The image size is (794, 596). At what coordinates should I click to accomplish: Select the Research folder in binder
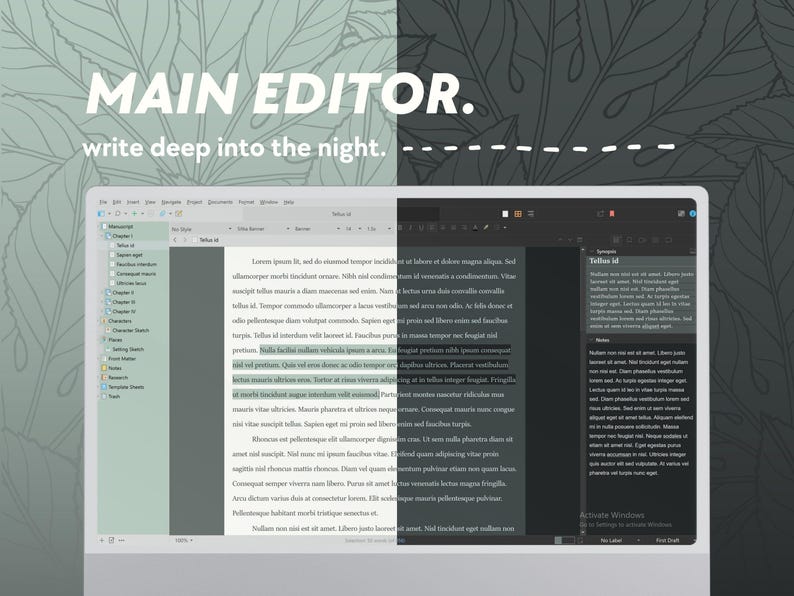(x=118, y=377)
